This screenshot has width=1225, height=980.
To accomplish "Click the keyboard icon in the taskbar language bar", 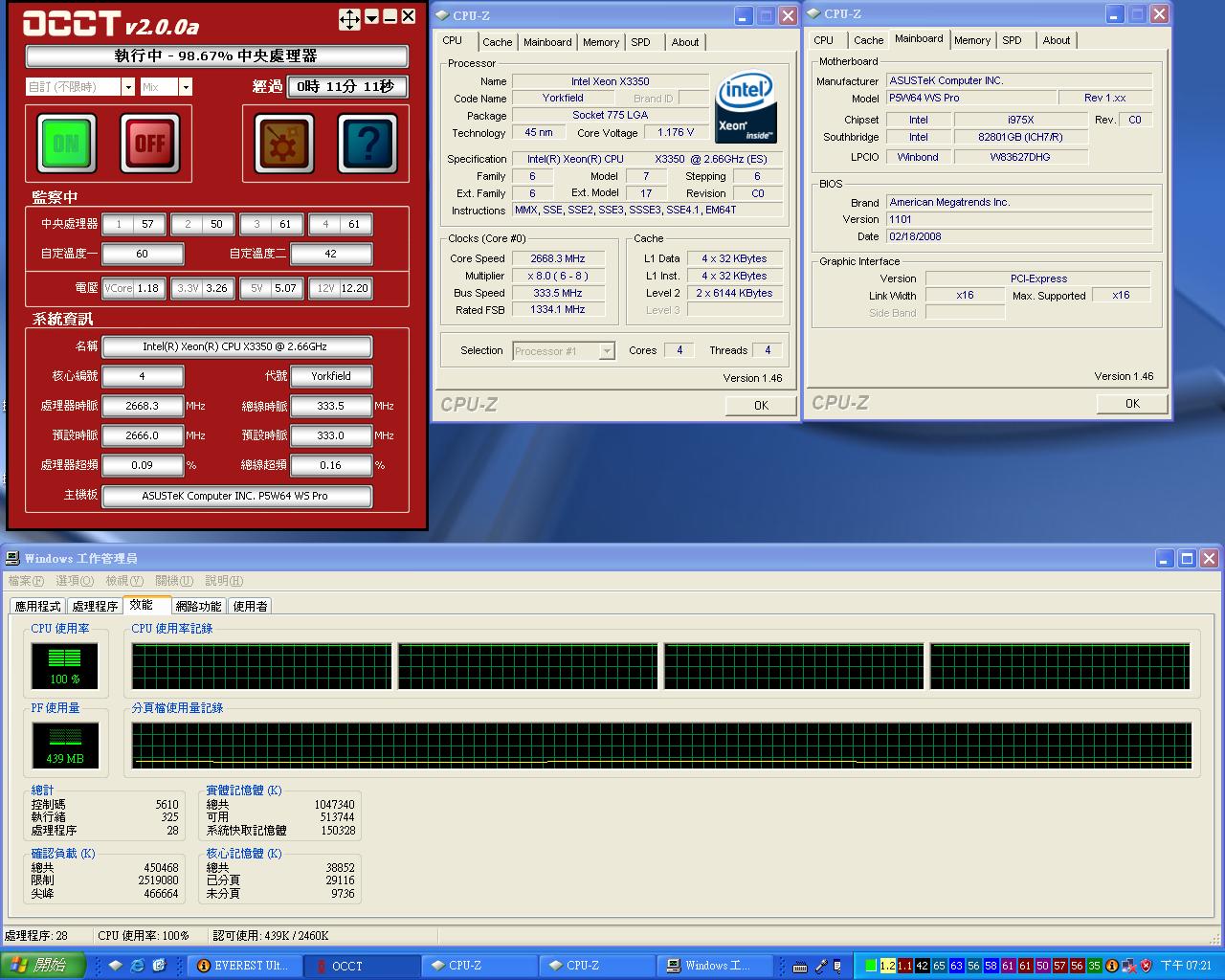I will point(800,967).
